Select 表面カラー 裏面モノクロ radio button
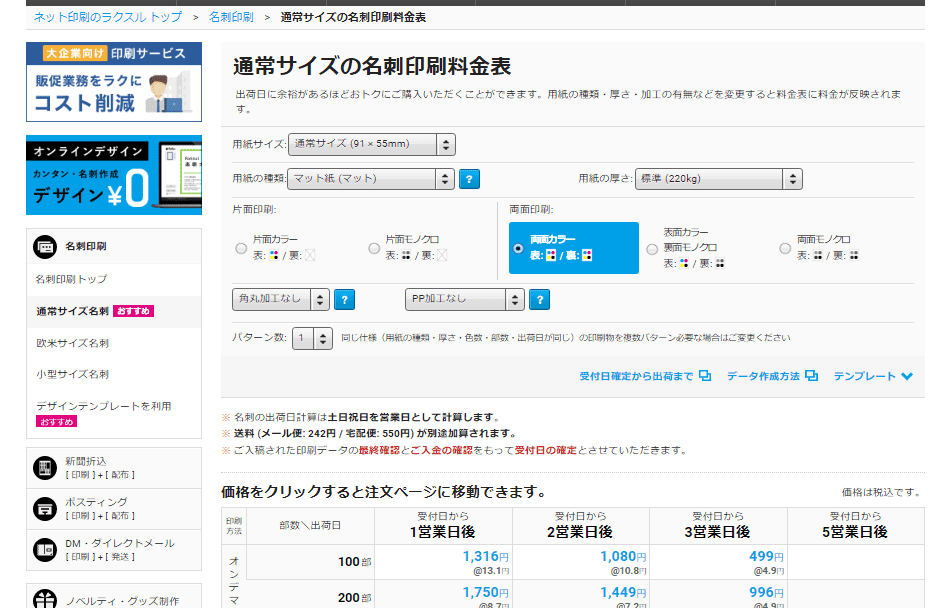952x608 pixels. coord(652,249)
